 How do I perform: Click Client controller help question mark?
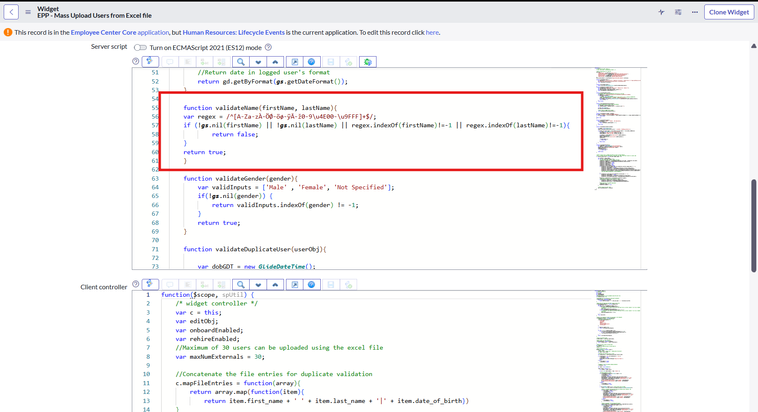136,284
